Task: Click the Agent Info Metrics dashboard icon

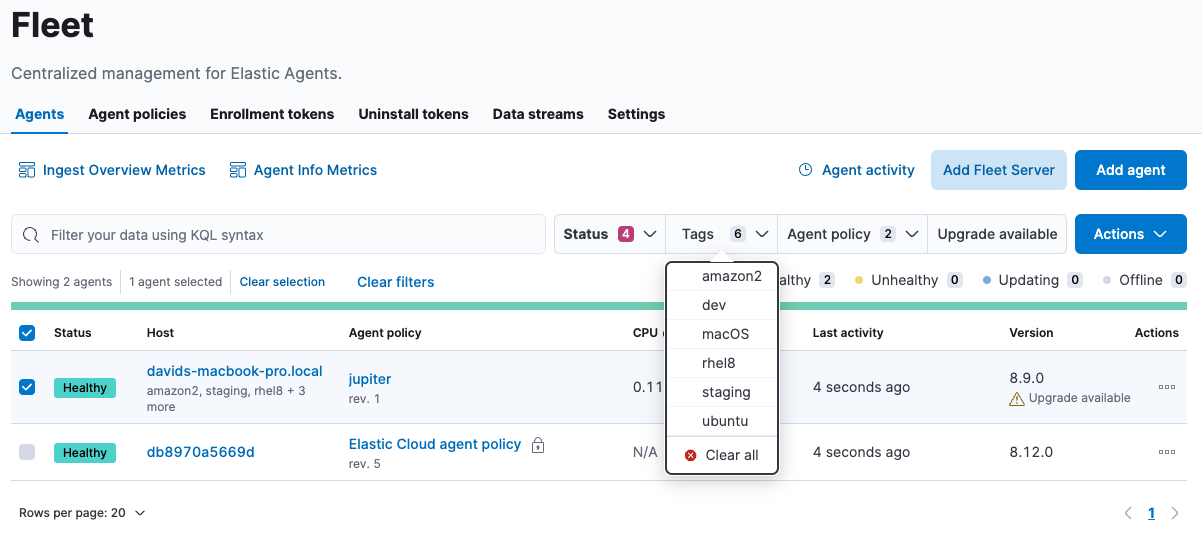Action: point(238,170)
